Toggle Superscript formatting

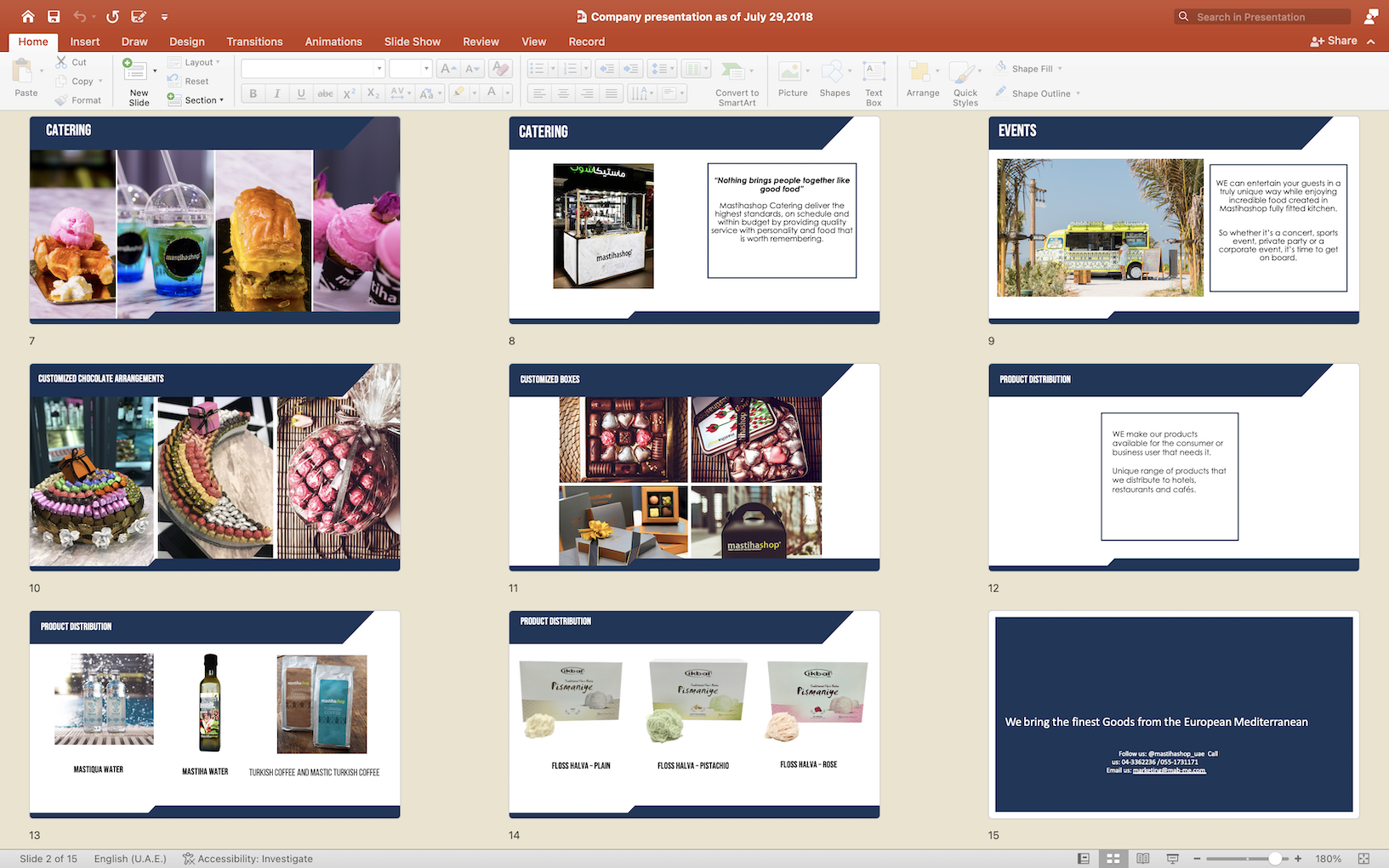[x=349, y=94]
